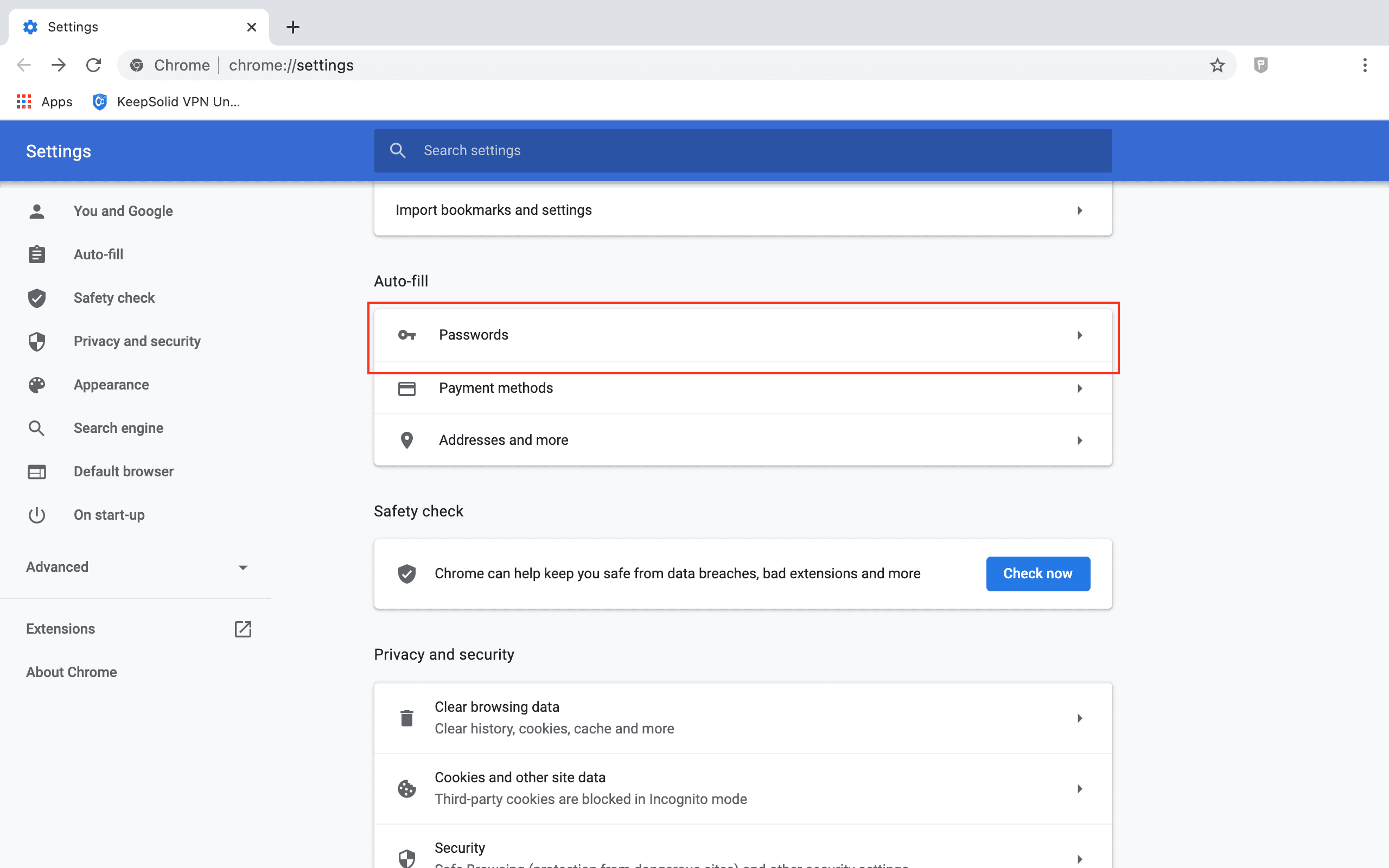Click the bookmark star icon
This screenshot has height=868, width=1389.
point(1217,66)
